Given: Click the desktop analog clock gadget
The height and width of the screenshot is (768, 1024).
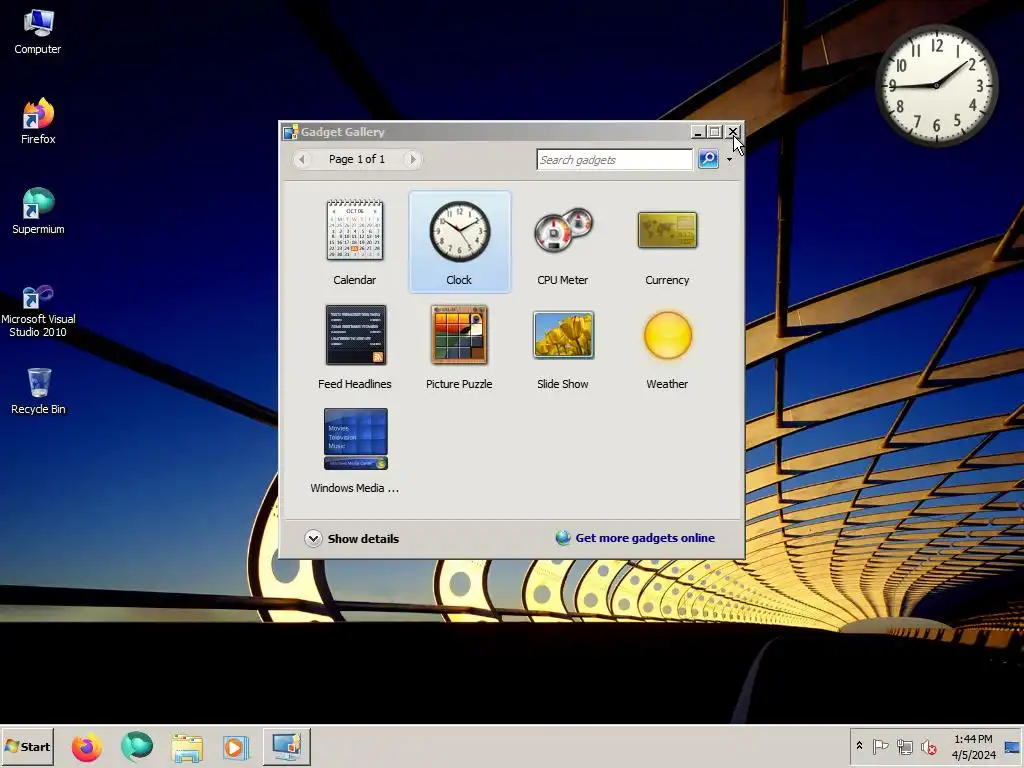Looking at the screenshot, I should click(x=936, y=86).
